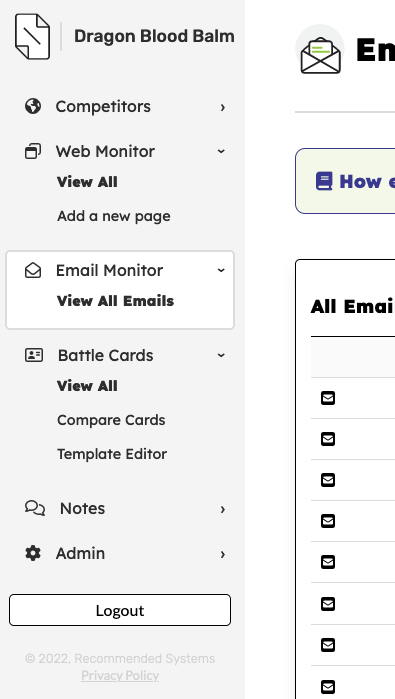The width and height of the screenshot is (395, 699).
Task: Click the ID card icon for Battle Cards
Action: click(x=34, y=355)
